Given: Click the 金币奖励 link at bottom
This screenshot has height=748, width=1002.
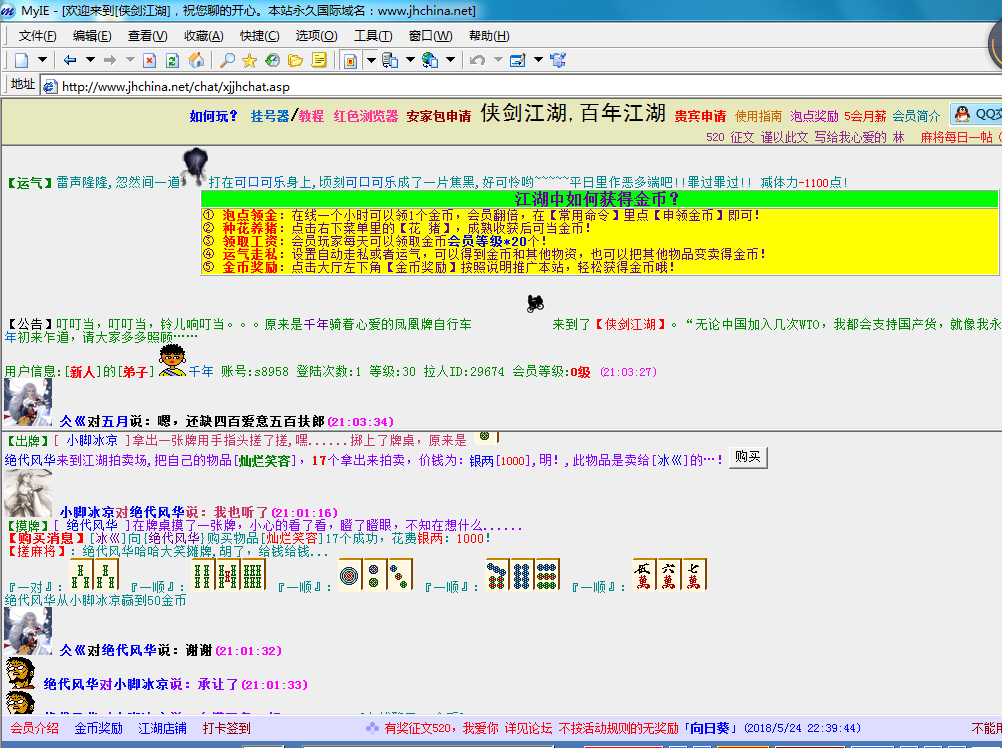Looking at the screenshot, I should point(98,728).
